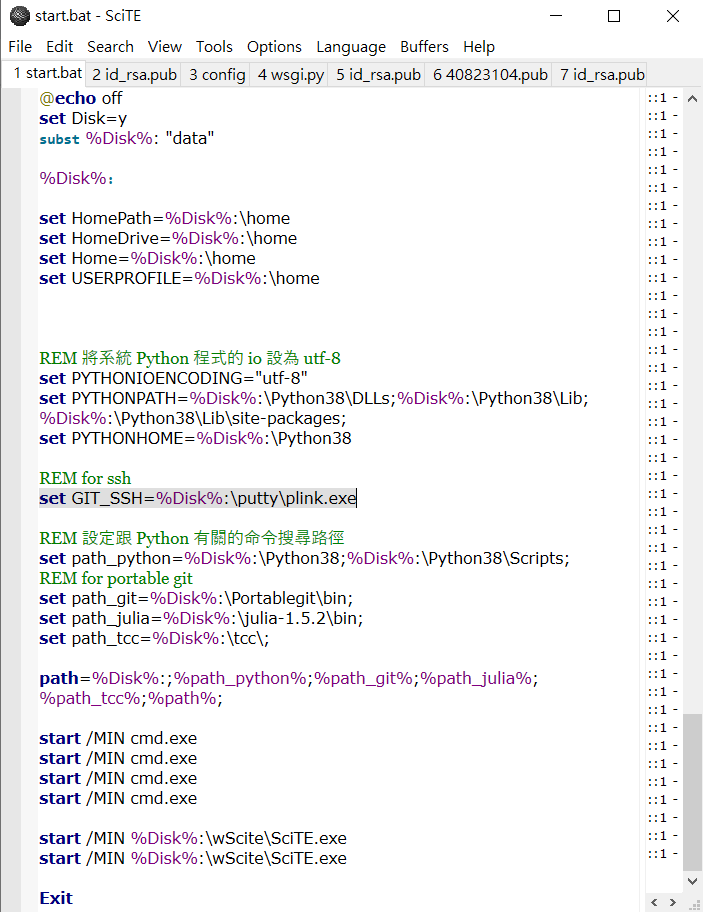703x912 pixels.
Task: Click the 'set GIT_SSH' plink.exe line
Action: point(198,498)
